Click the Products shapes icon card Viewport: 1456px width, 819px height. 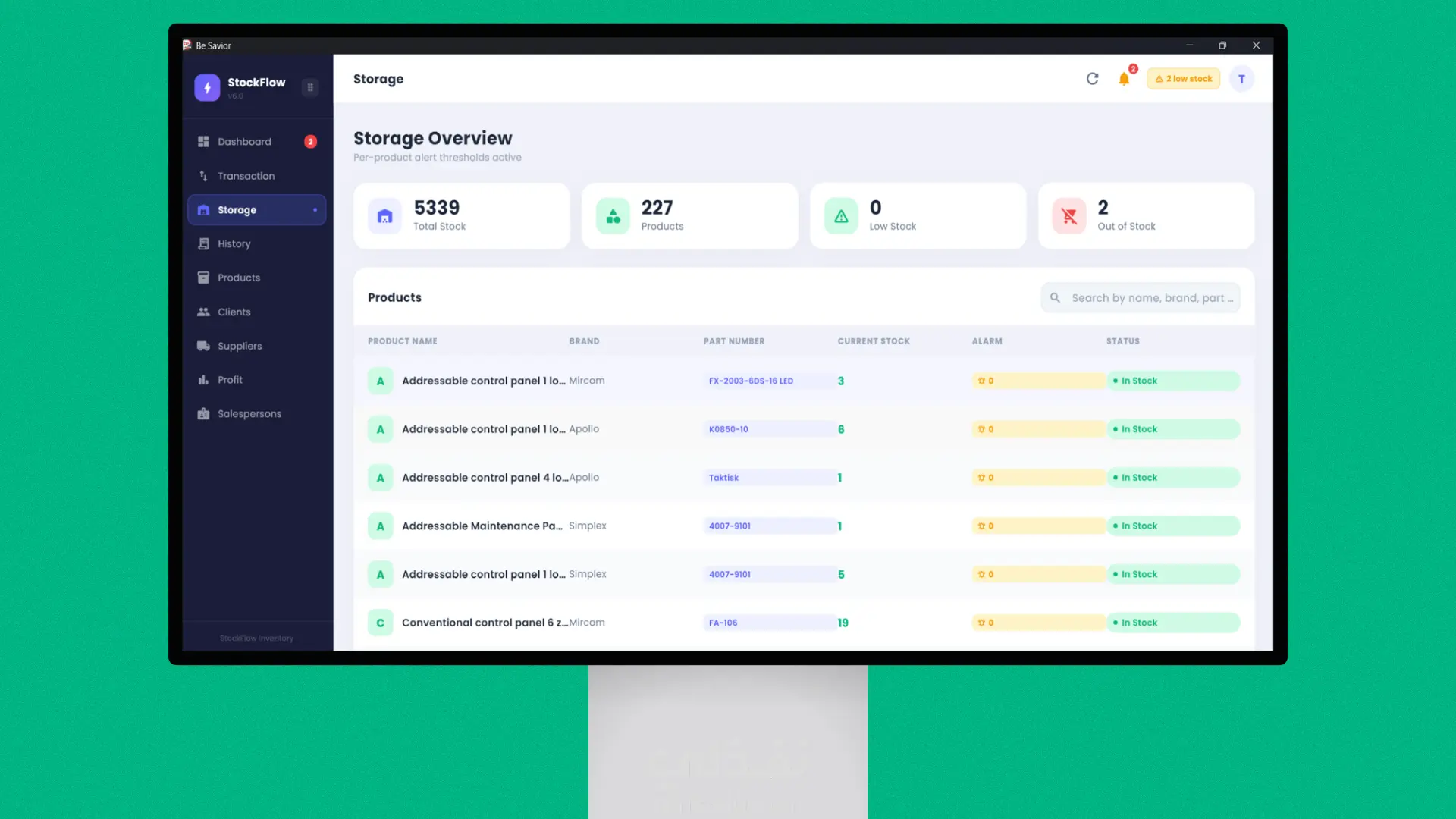[x=613, y=217]
